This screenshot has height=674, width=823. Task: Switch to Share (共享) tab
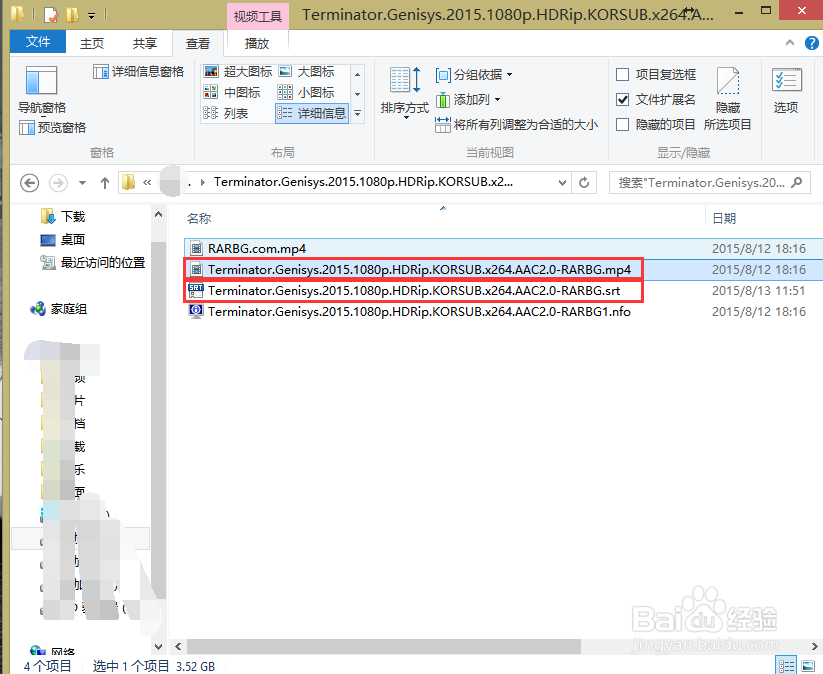coord(145,43)
